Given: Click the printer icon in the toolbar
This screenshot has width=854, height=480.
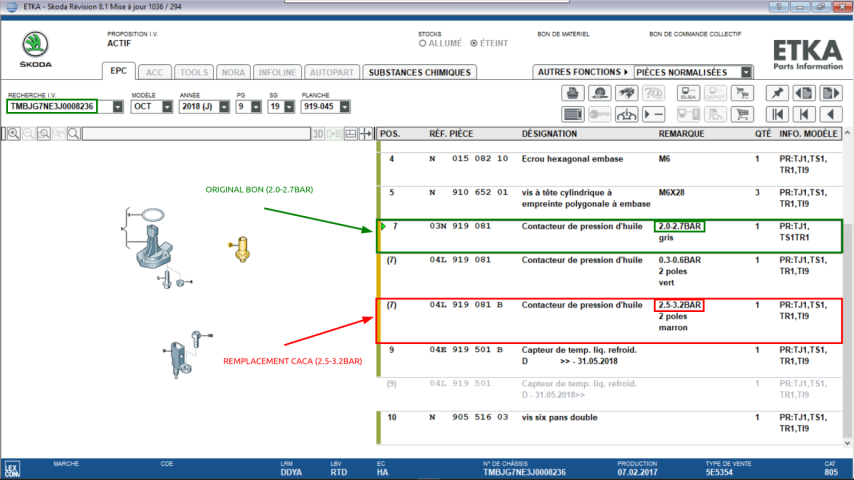Looking at the screenshot, I should coord(572,93).
